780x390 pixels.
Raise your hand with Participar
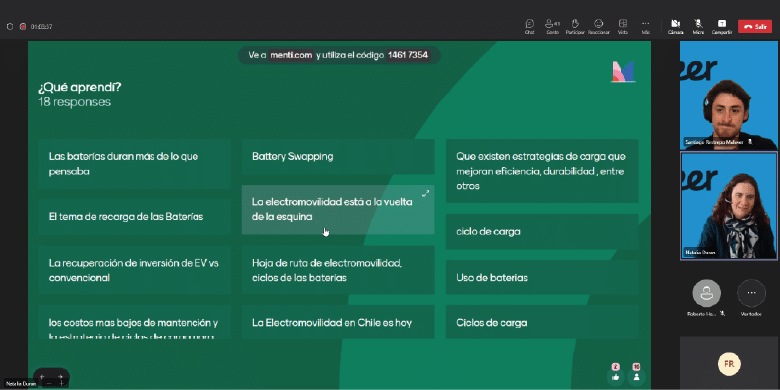click(575, 26)
